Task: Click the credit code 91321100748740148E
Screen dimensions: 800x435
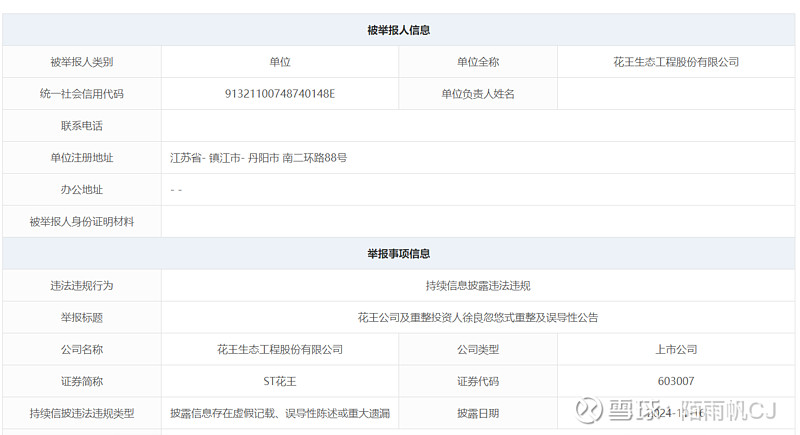Action: point(280,94)
